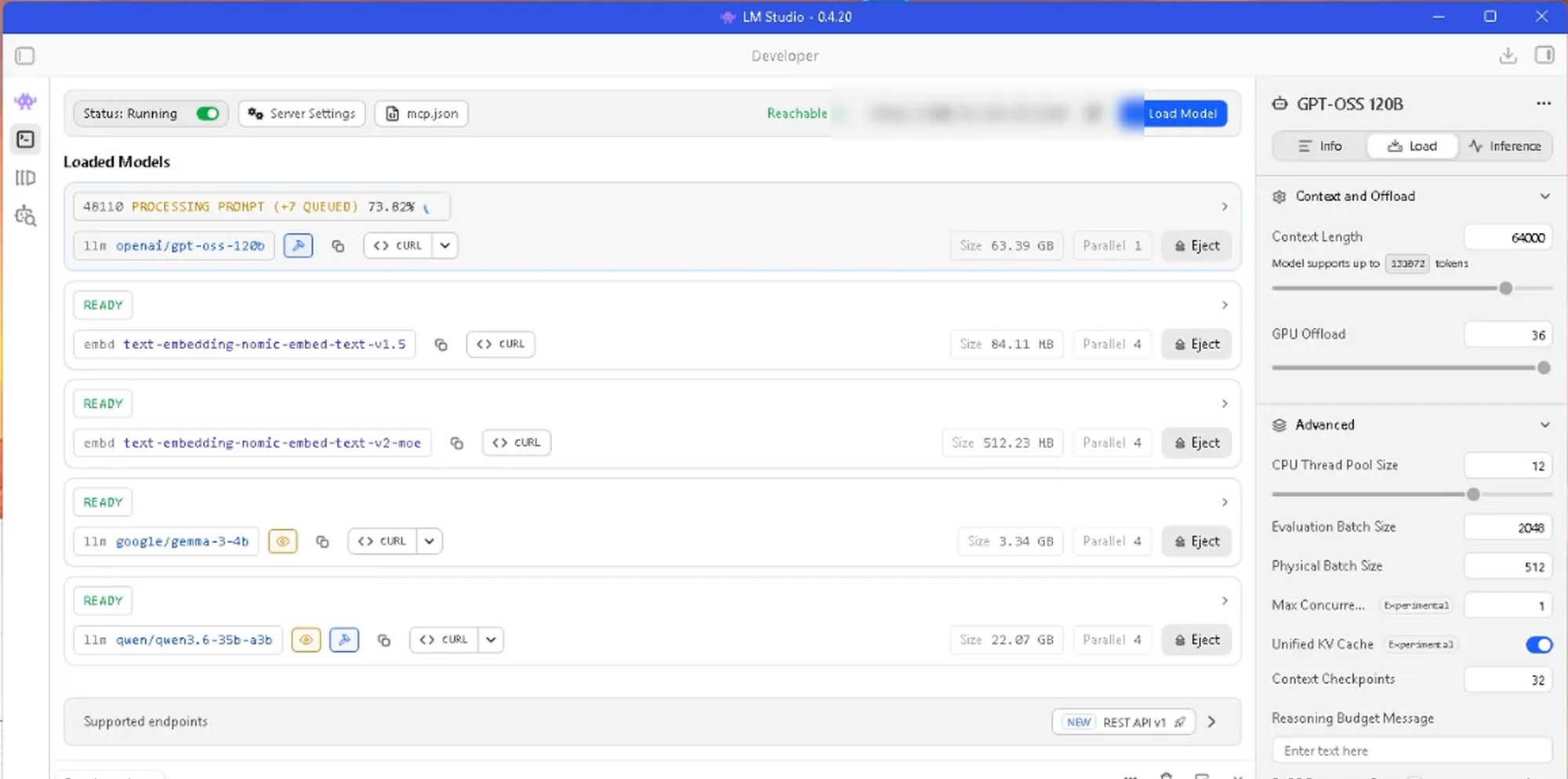Copy identifier of google/gemma-3-4b
This screenshot has height=779, width=1568.
(322, 541)
